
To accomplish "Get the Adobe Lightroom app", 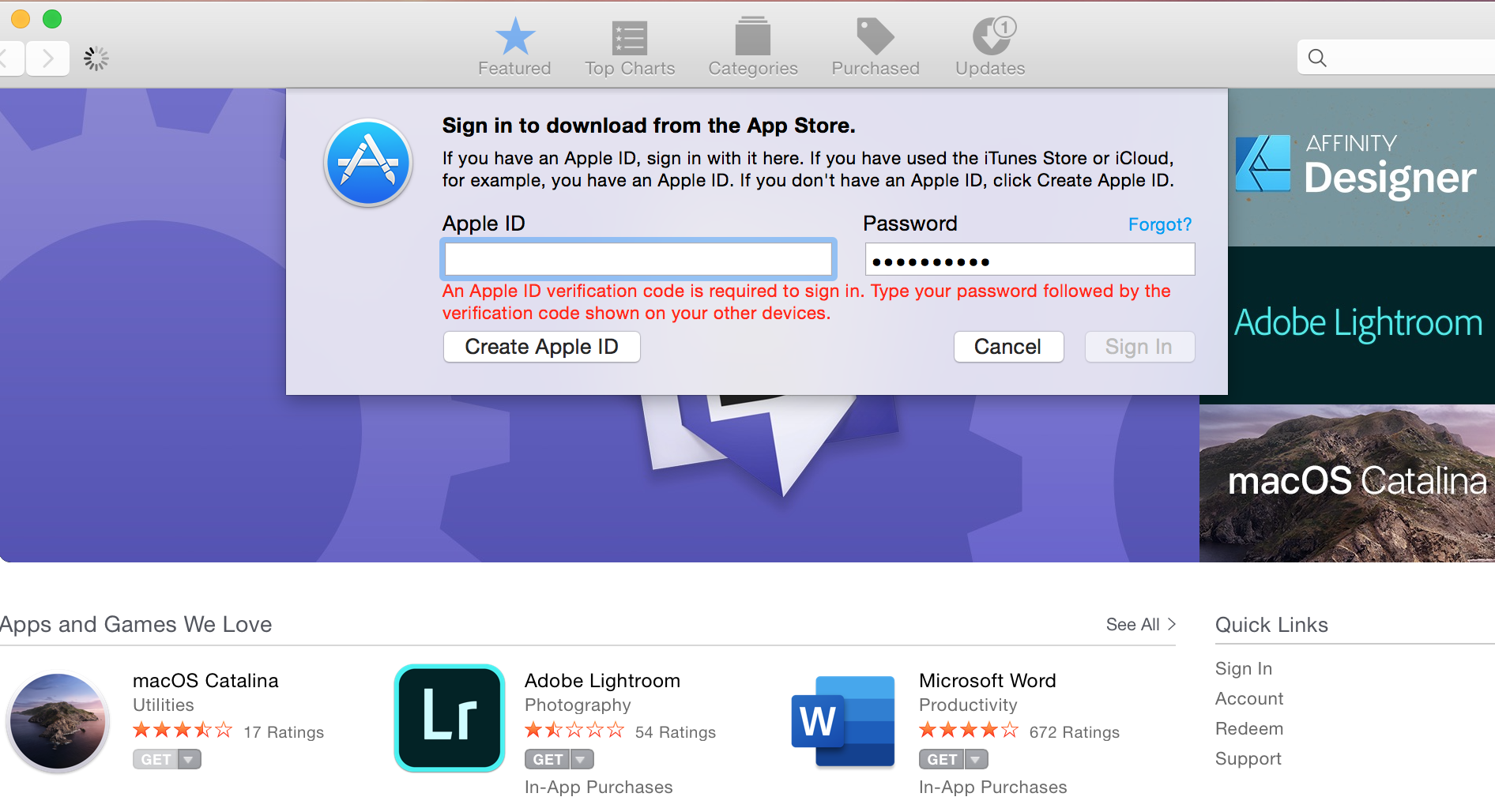I will [x=548, y=759].
